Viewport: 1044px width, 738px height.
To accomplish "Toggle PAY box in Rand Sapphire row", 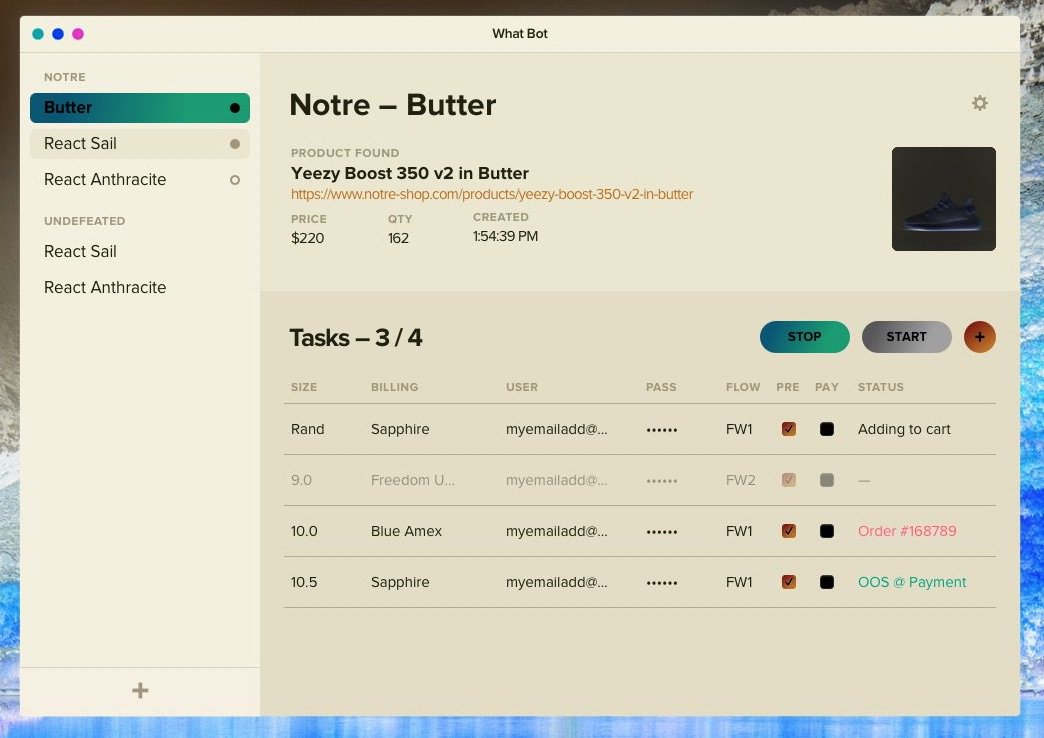I will pos(827,429).
